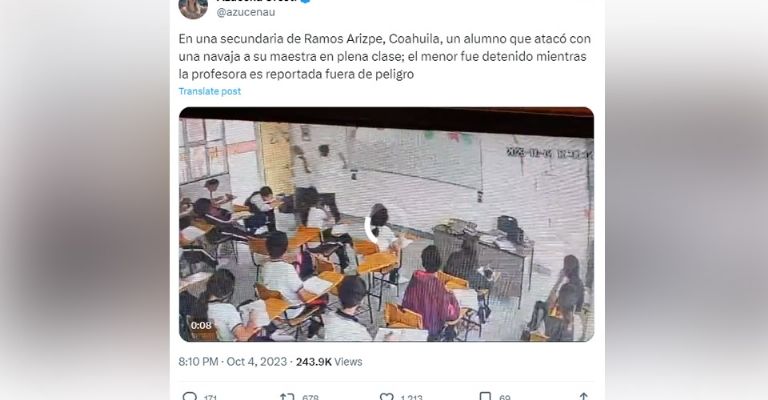The width and height of the screenshot is (768, 400).
Task: Click the 0:08 video time indicator
Action: click(201, 325)
